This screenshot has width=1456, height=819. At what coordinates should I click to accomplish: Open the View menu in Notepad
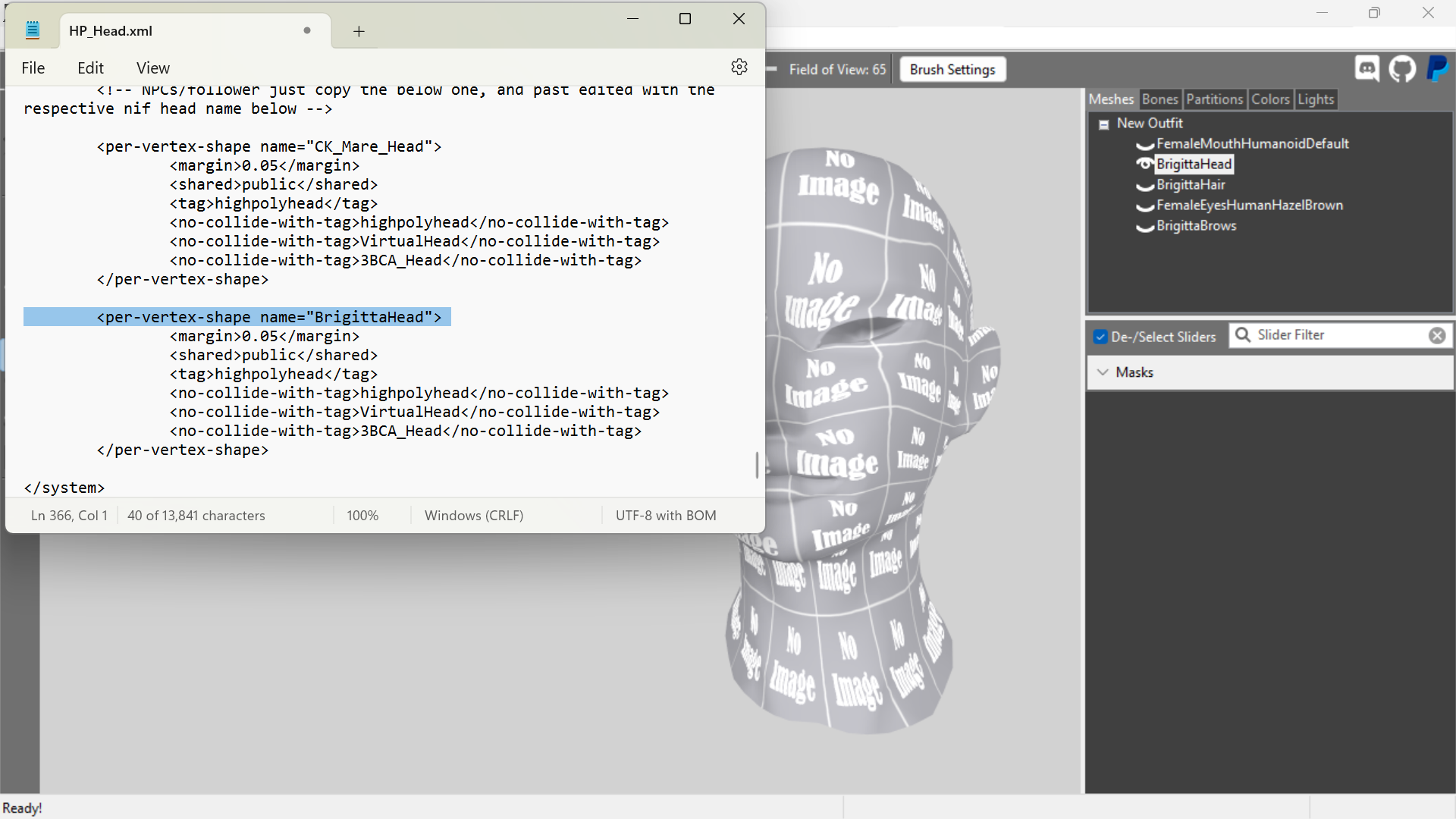(x=153, y=68)
